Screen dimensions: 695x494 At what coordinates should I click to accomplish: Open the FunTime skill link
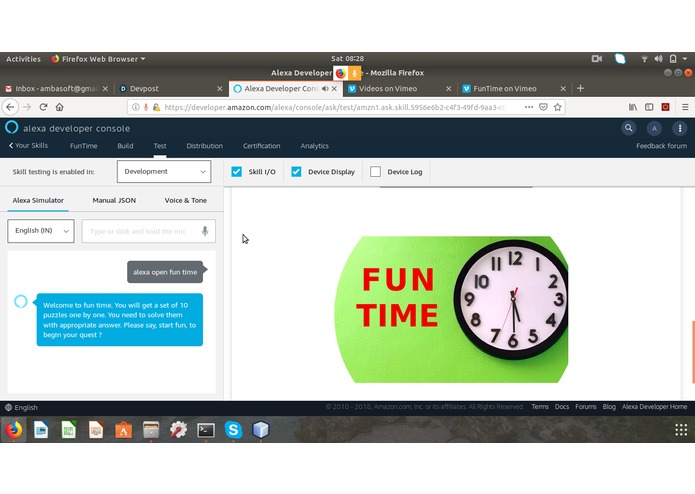pyautogui.click(x=83, y=146)
